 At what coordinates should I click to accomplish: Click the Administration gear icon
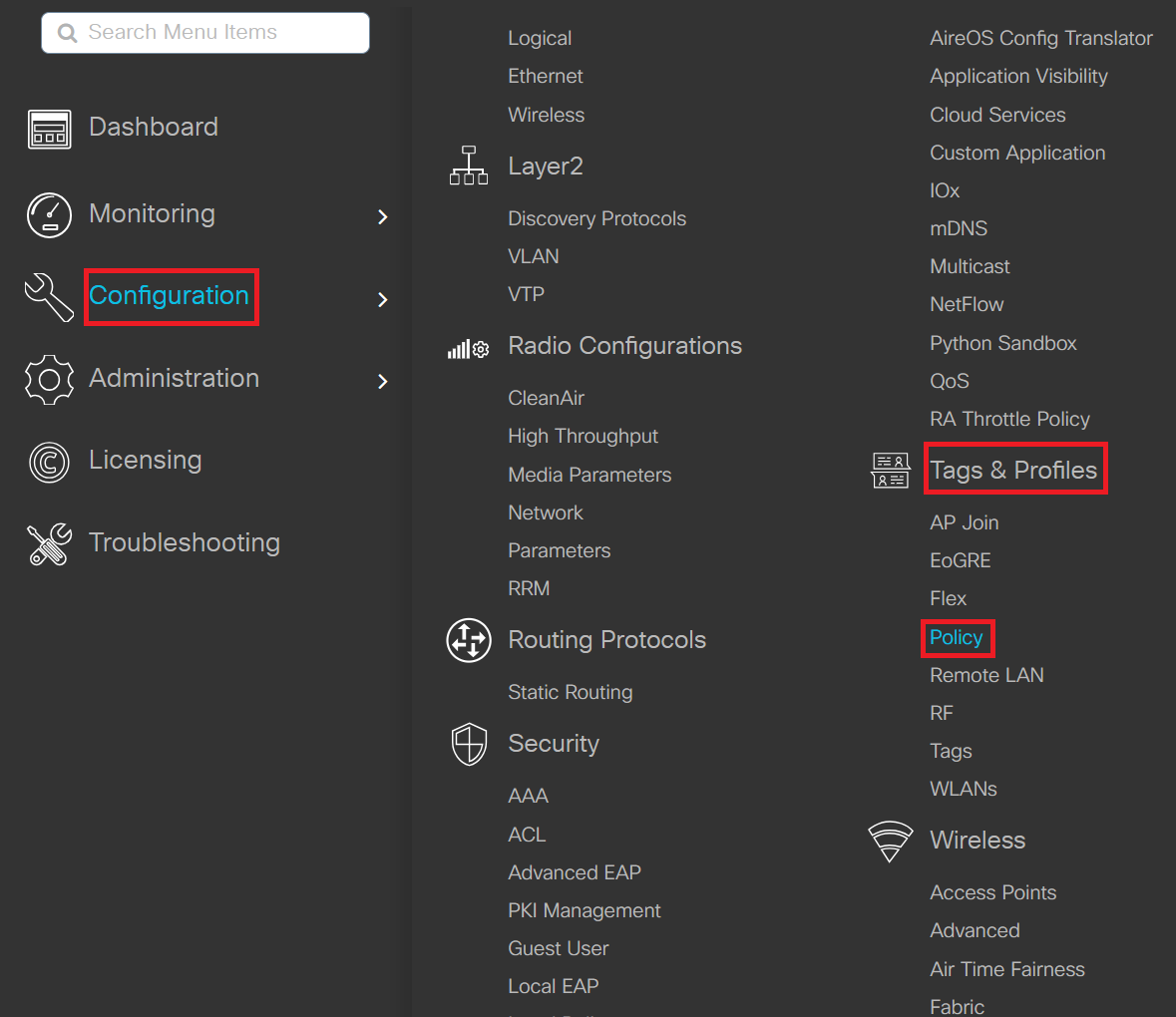(49, 380)
